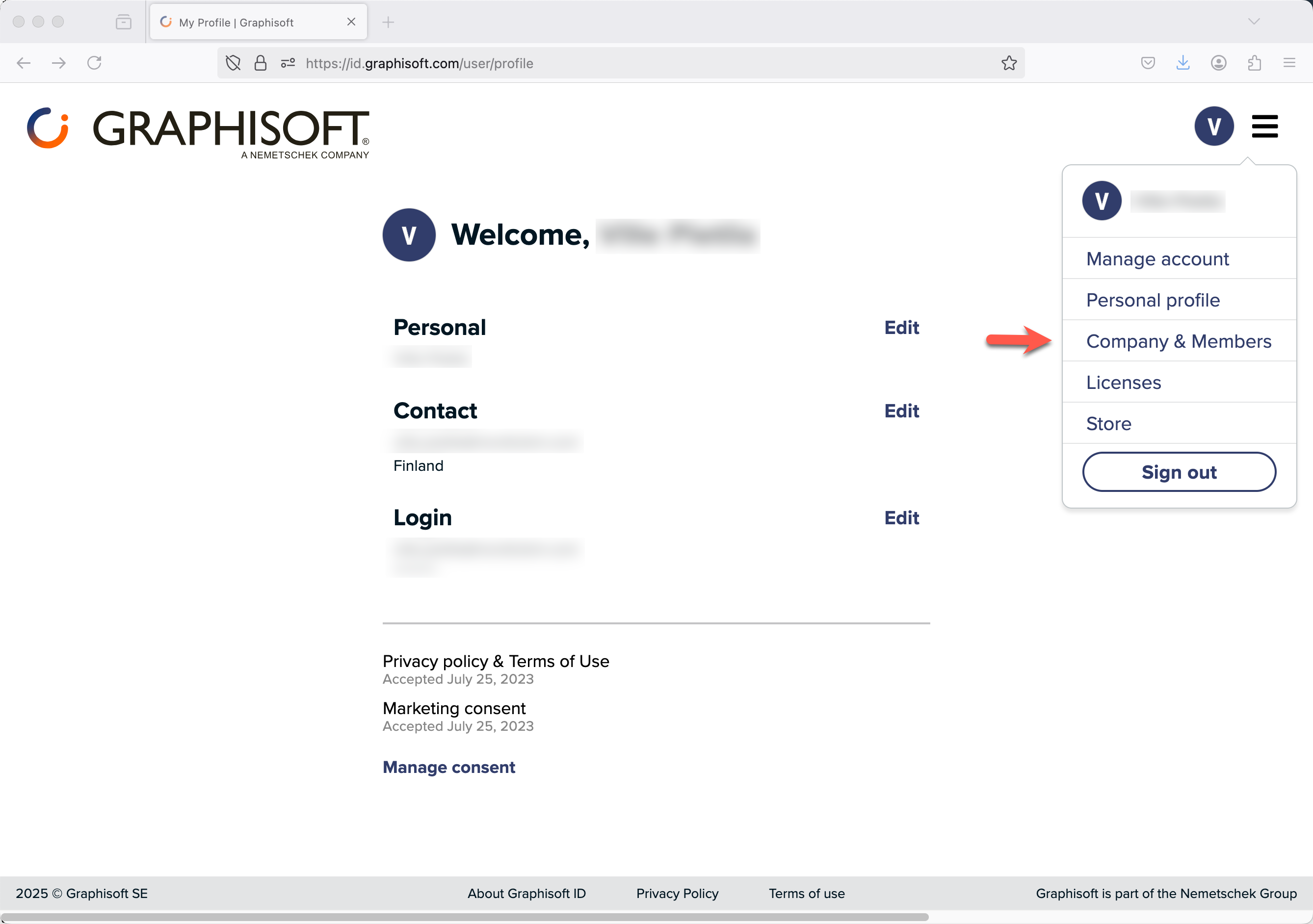1313x924 pixels.
Task: Open the Firefox View icon
Action: point(124,22)
